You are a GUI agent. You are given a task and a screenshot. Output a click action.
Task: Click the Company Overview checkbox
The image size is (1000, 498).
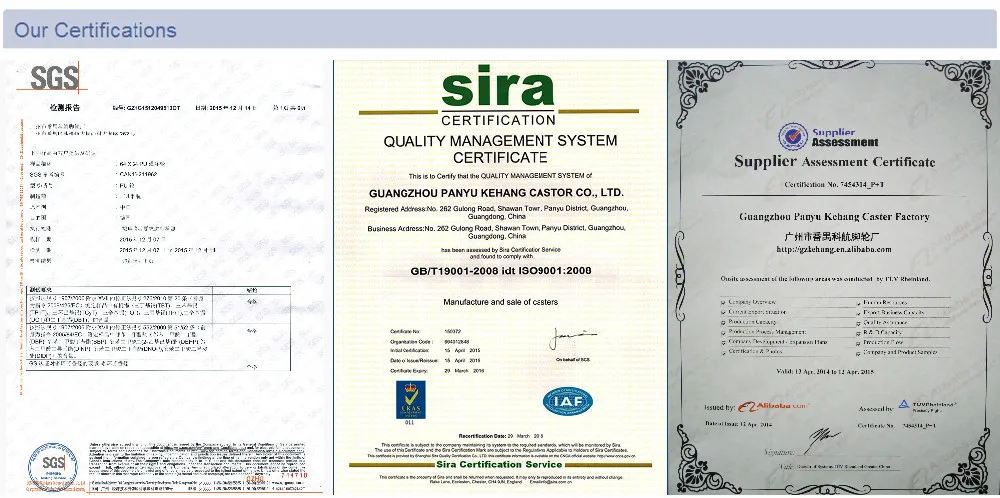[x=723, y=302]
